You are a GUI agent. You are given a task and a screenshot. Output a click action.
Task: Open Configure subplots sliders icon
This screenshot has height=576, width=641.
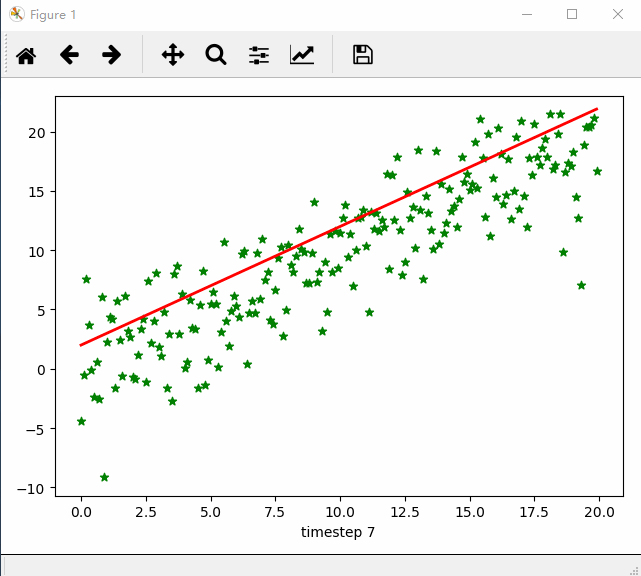(x=259, y=55)
